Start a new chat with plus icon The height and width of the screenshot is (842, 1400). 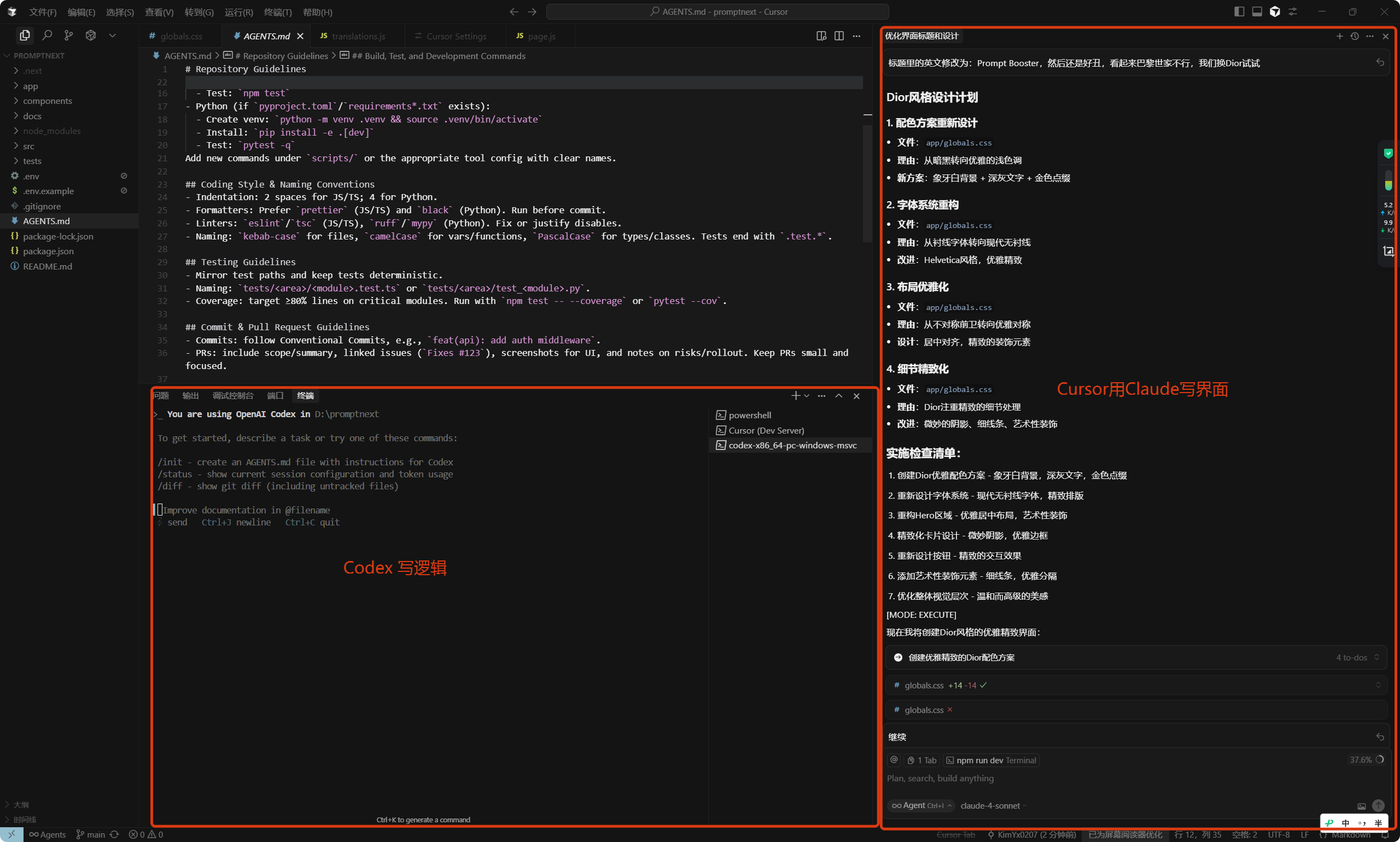coord(1339,36)
